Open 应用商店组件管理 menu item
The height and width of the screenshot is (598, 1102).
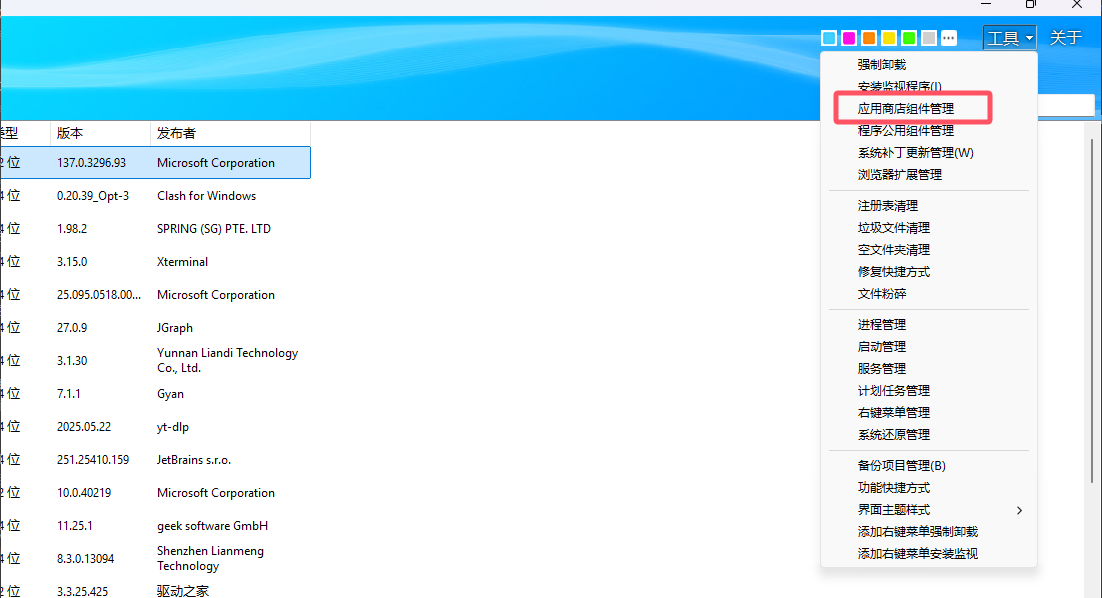pos(928,108)
